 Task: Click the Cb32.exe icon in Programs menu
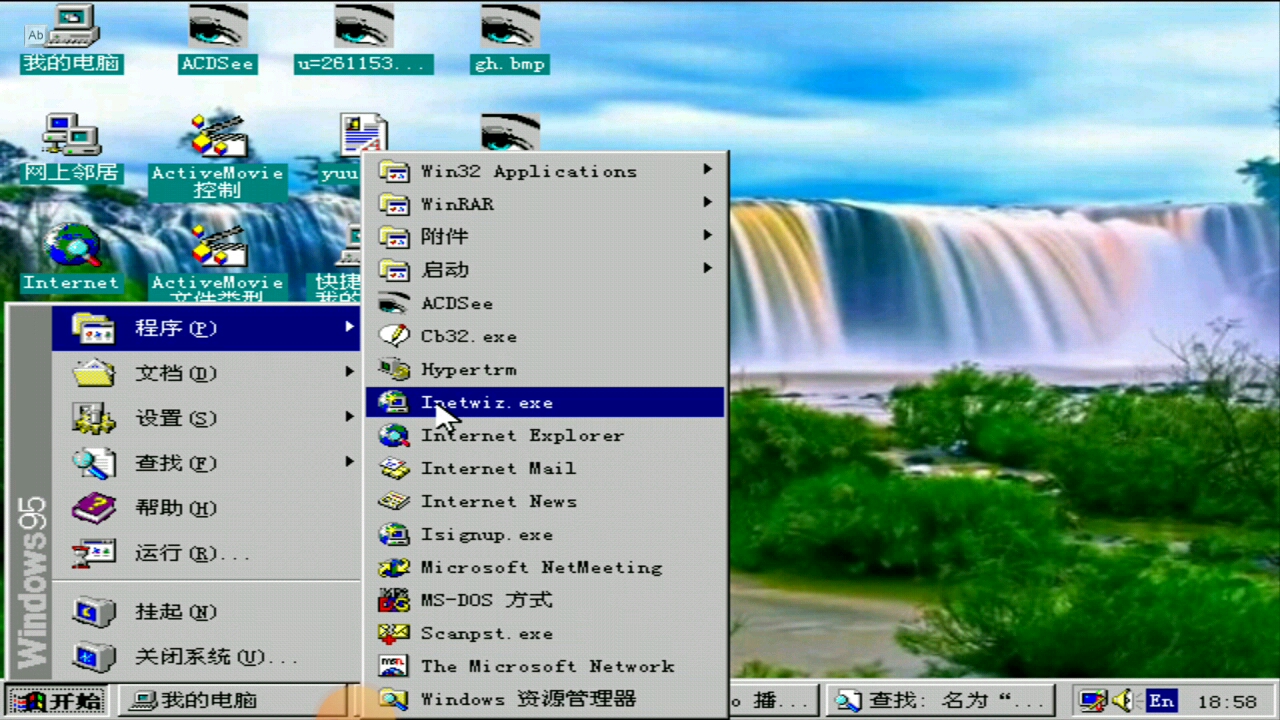(x=394, y=336)
